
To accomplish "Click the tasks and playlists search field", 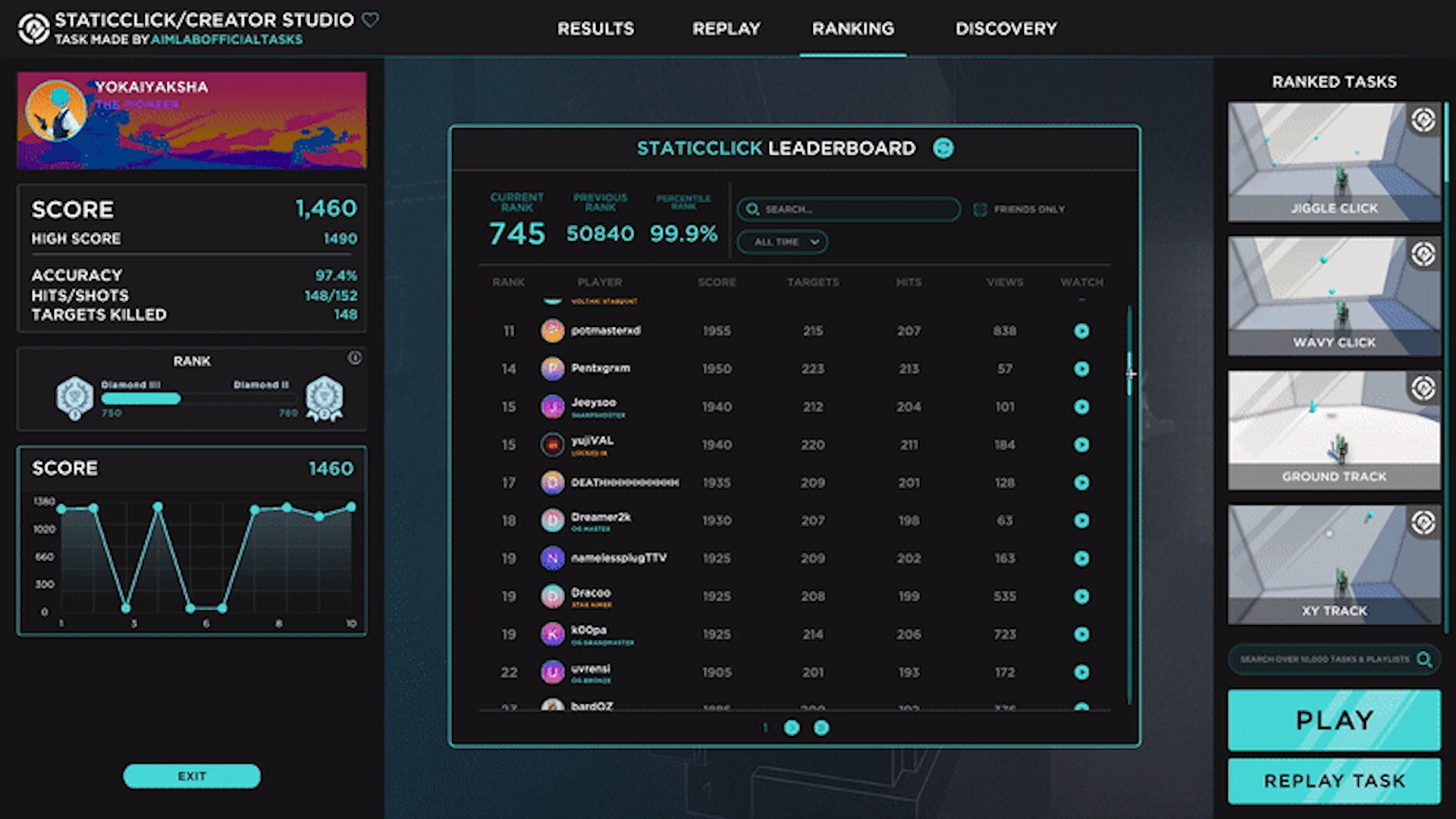I will point(1334,660).
